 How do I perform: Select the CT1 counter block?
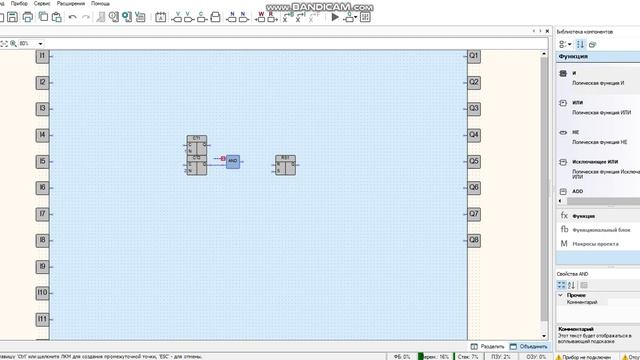(197, 145)
